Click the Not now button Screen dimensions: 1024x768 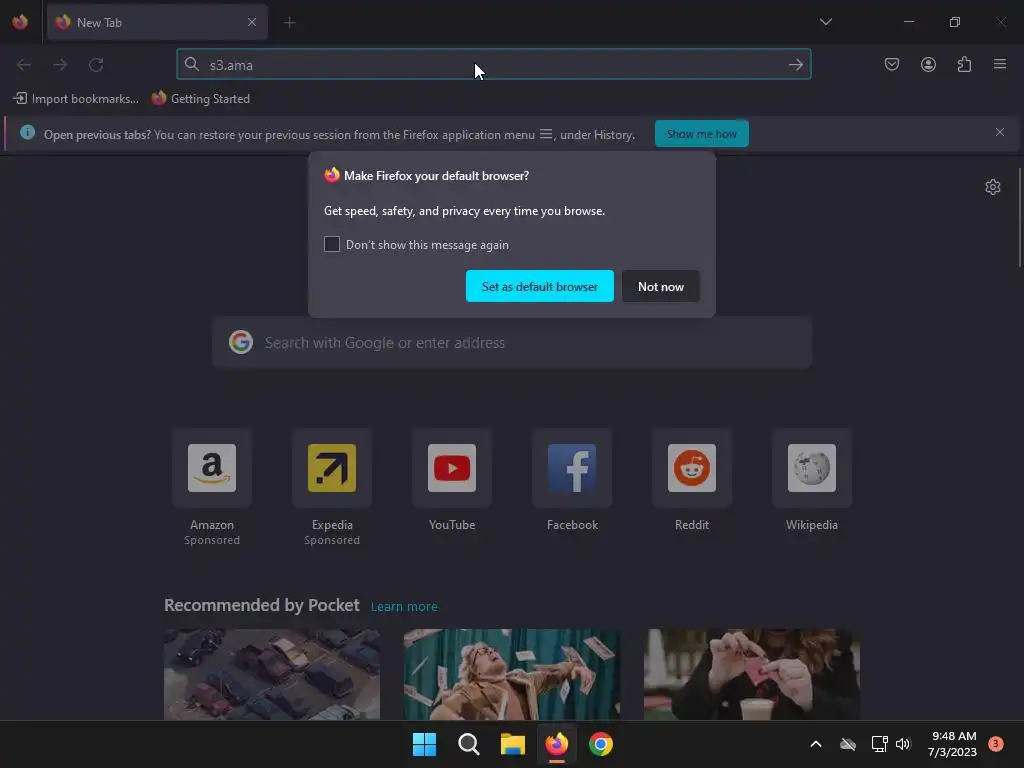point(661,286)
